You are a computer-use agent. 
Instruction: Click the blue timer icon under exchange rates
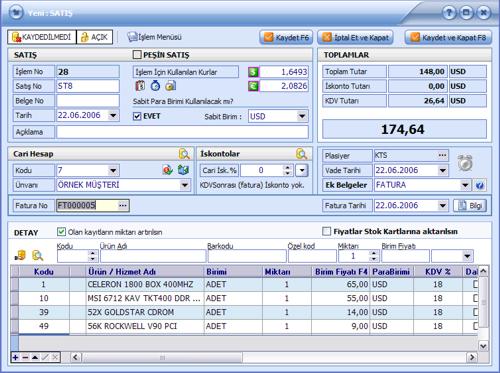(155, 86)
